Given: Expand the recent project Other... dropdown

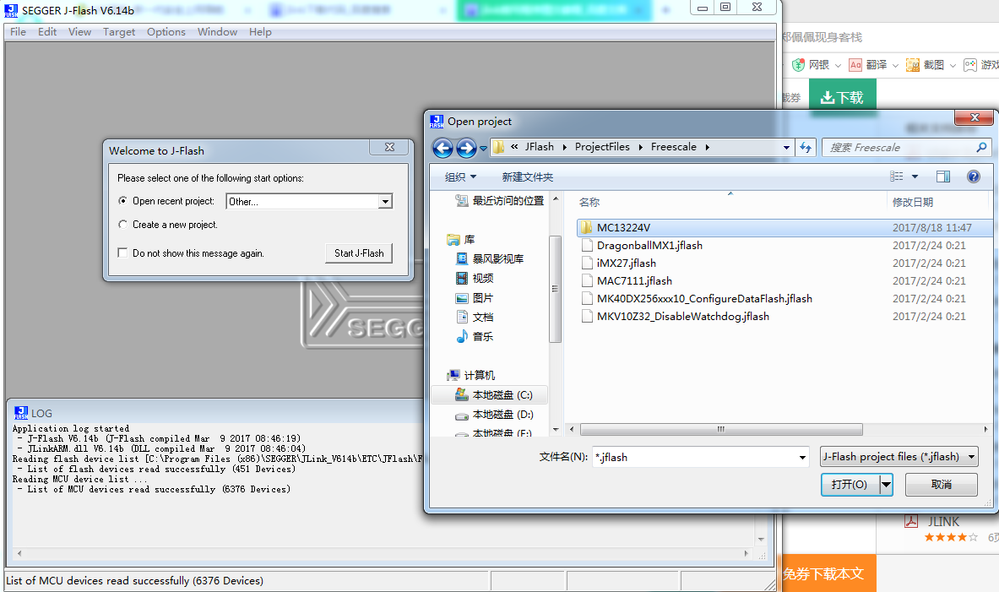Looking at the screenshot, I should [x=385, y=201].
